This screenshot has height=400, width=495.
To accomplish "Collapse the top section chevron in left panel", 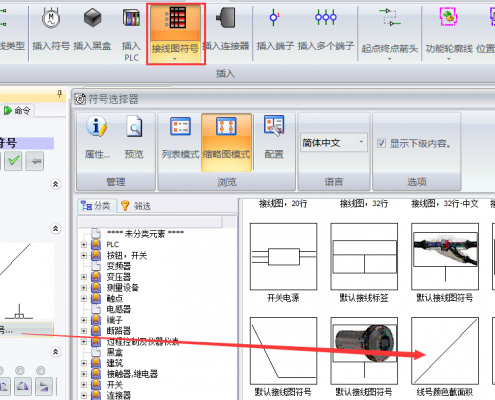I will click(56, 184).
